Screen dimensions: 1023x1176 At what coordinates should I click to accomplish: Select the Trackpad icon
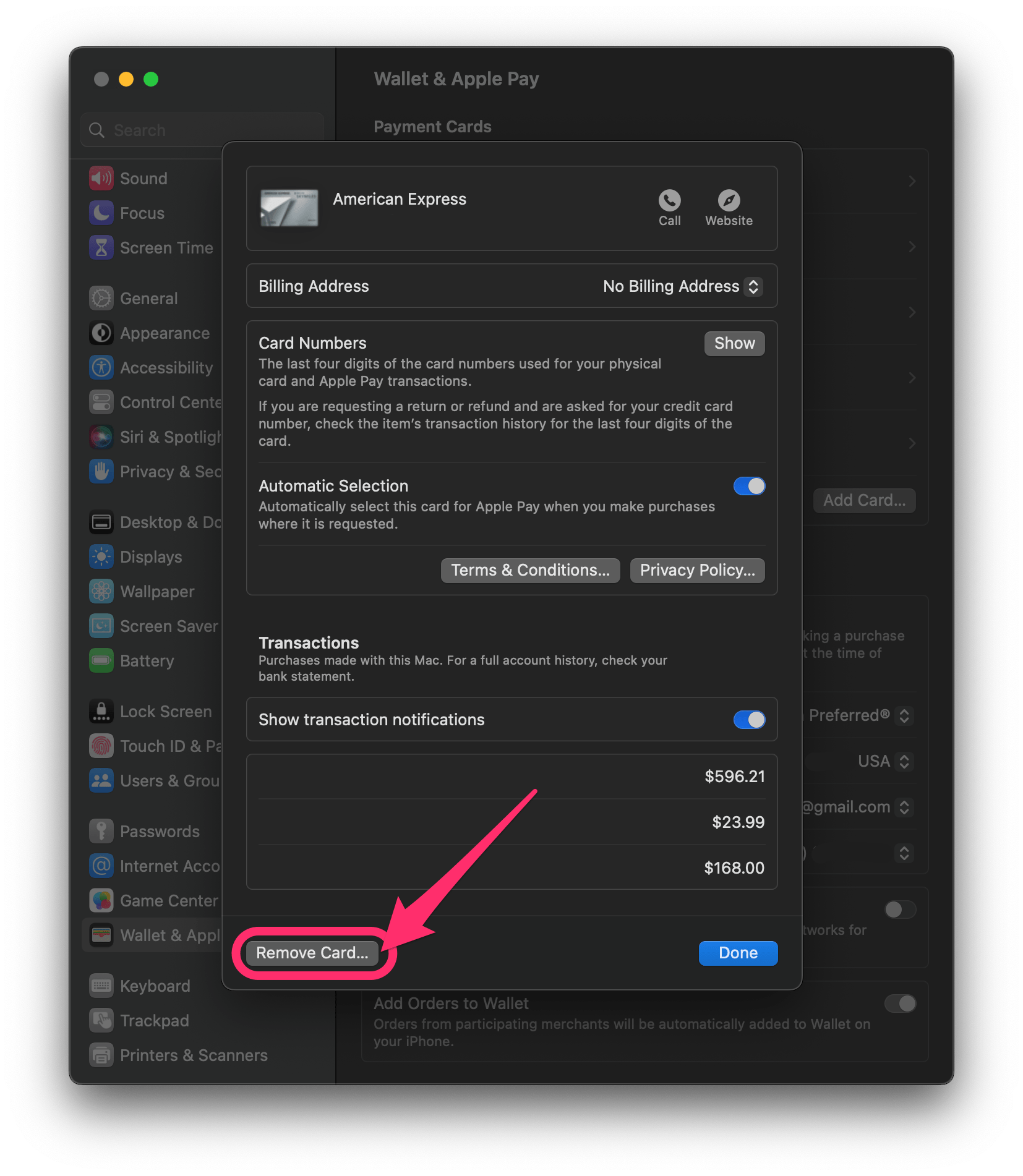point(101,1020)
